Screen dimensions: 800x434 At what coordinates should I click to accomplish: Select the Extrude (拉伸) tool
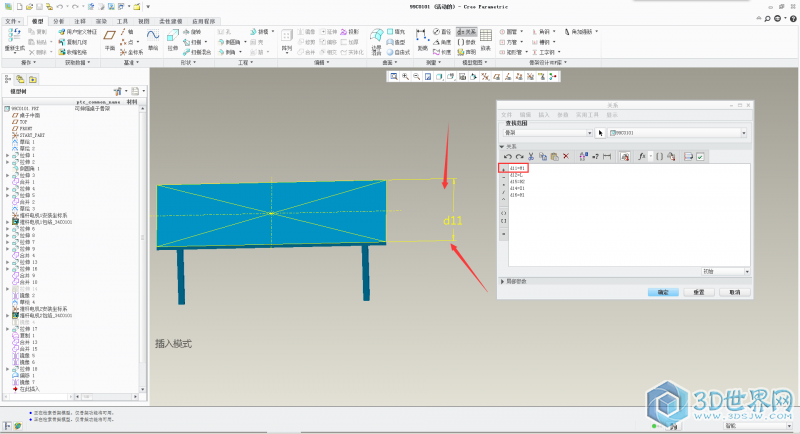(x=172, y=40)
